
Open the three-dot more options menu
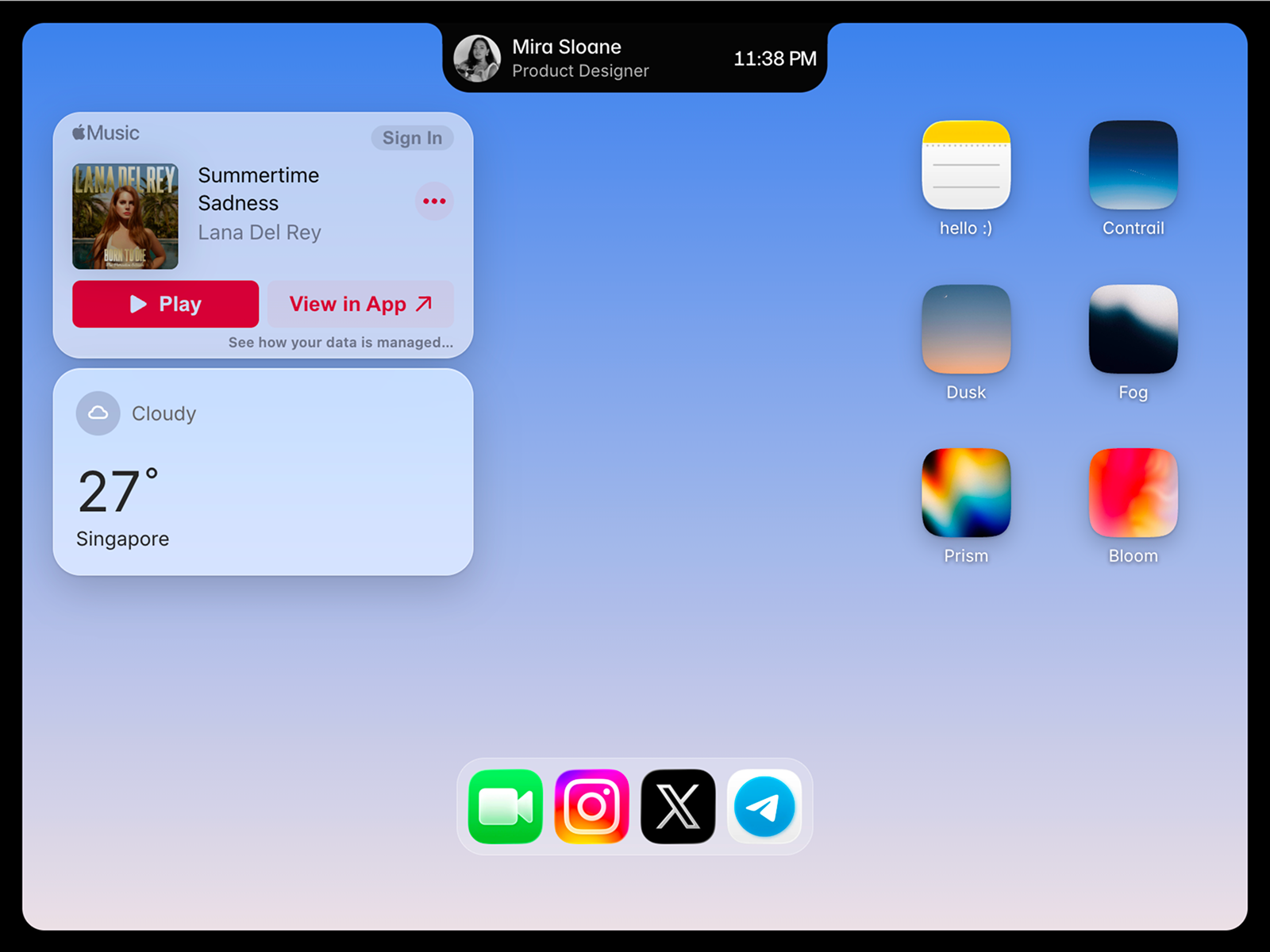[x=434, y=202]
